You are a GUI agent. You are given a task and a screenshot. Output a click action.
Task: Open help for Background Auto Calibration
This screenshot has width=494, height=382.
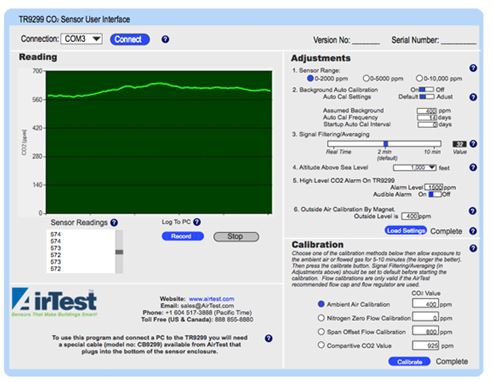(473, 97)
